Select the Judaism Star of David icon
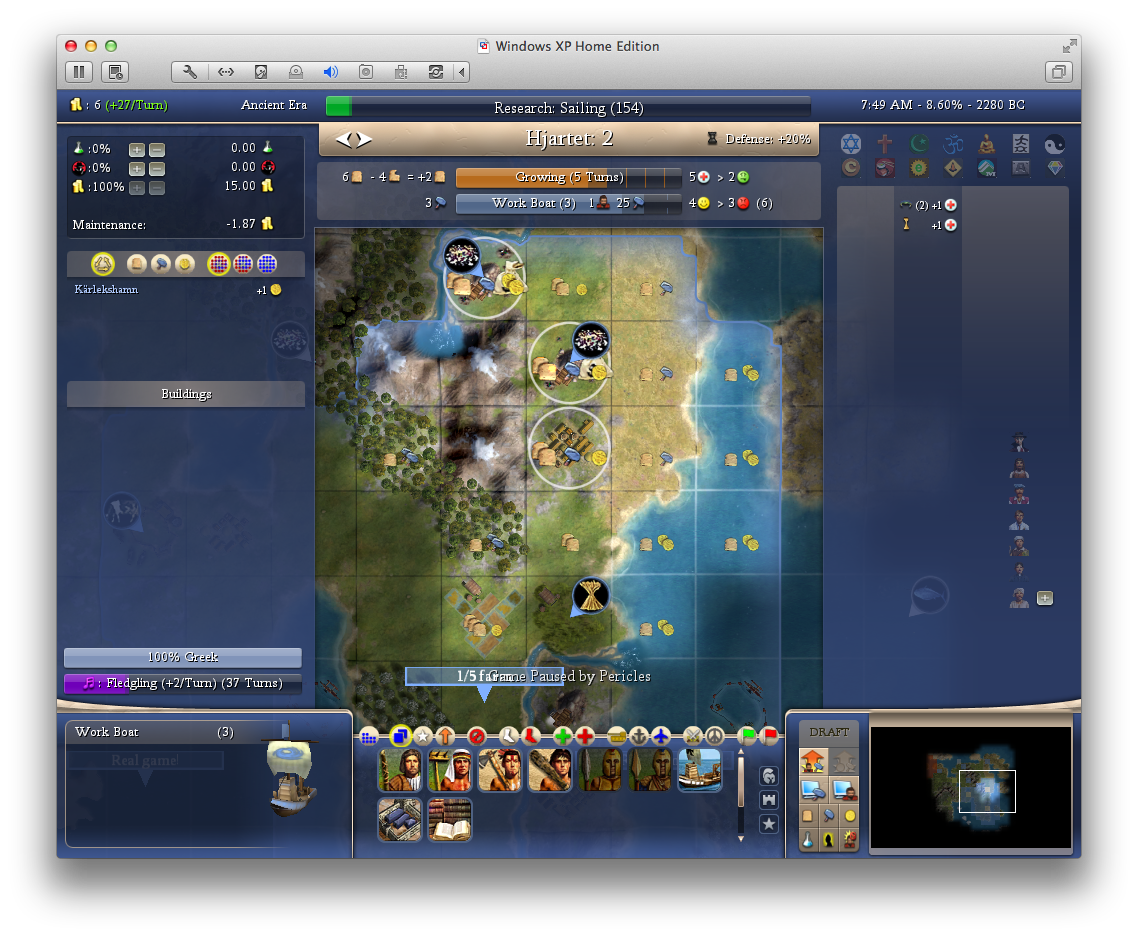Screen dimensions: 1138x937 [851, 144]
